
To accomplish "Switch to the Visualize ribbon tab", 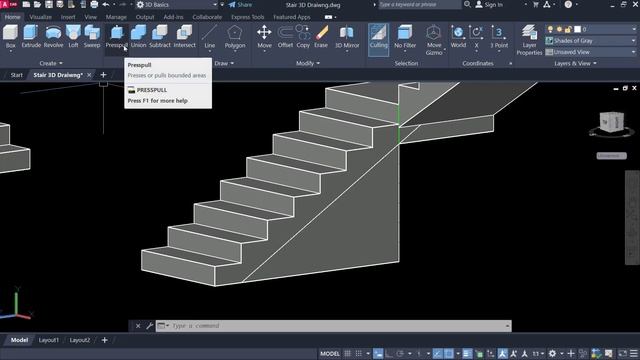I will (x=40, y=17).
